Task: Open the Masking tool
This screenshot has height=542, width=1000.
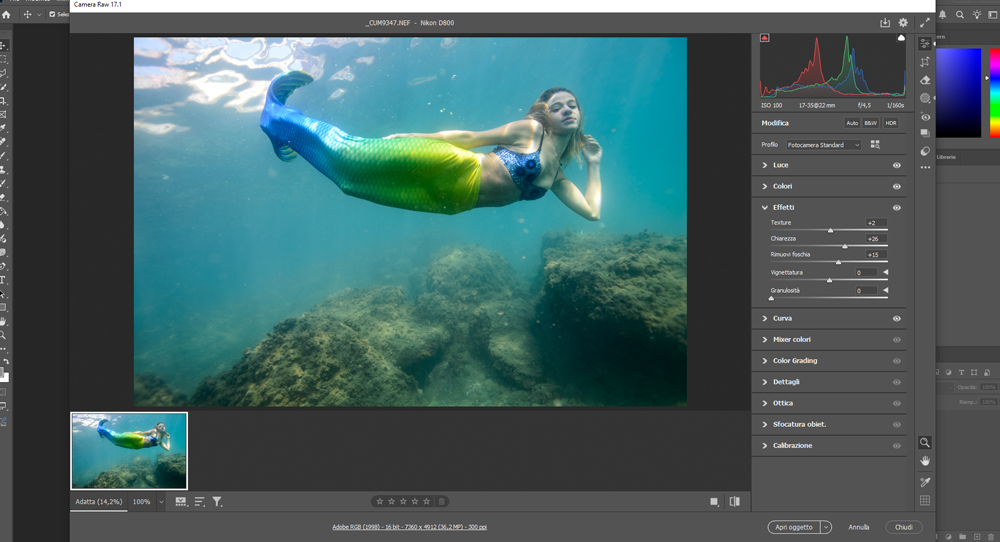Action: click(925, 98)
